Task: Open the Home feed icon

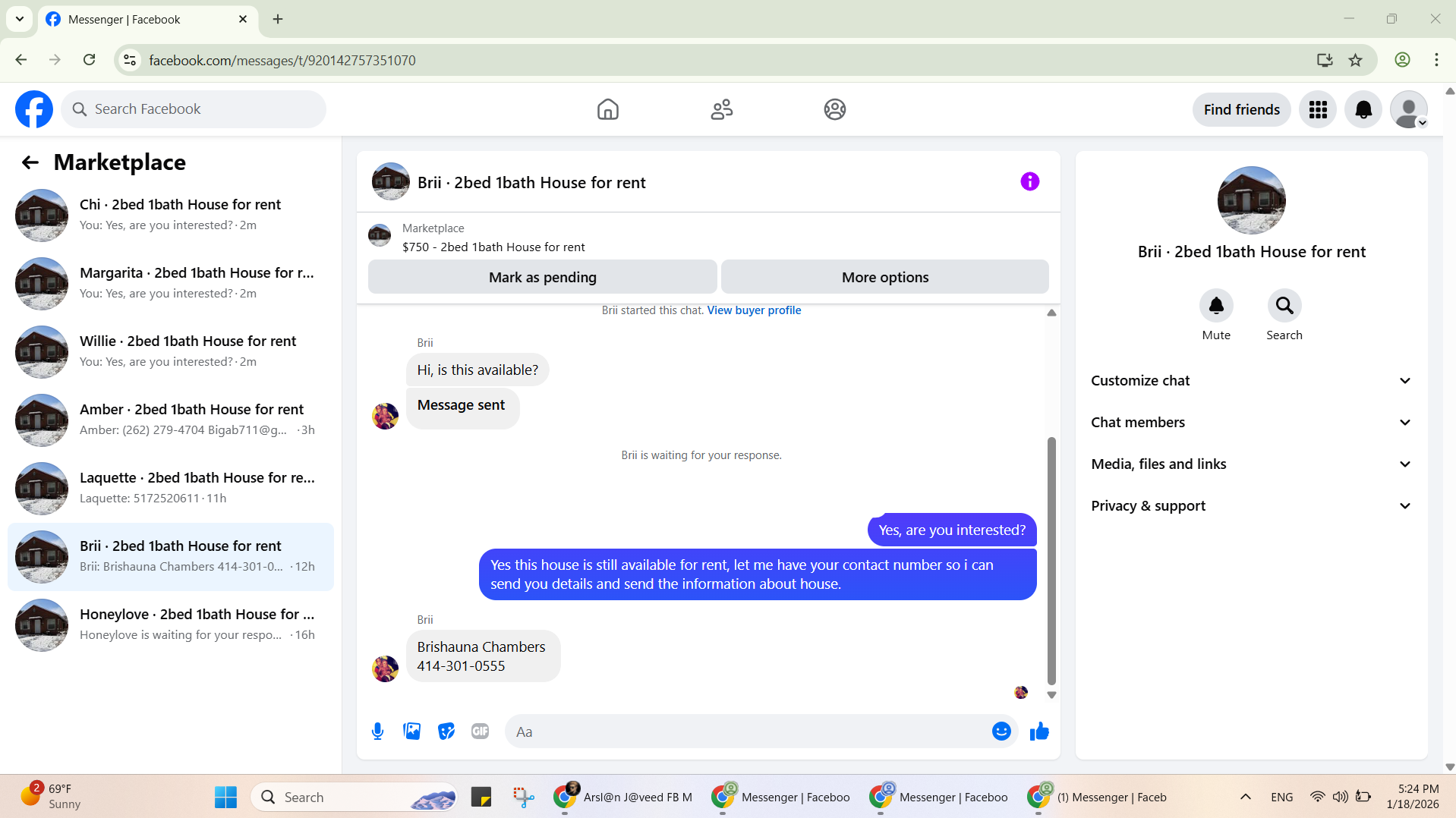Action: point(607,109)
